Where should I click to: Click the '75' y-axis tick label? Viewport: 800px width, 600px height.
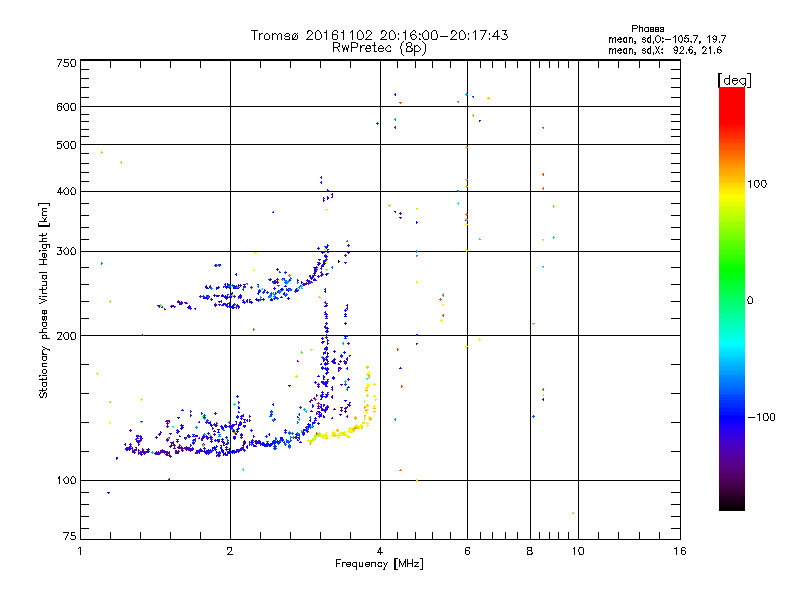point(70,536)
